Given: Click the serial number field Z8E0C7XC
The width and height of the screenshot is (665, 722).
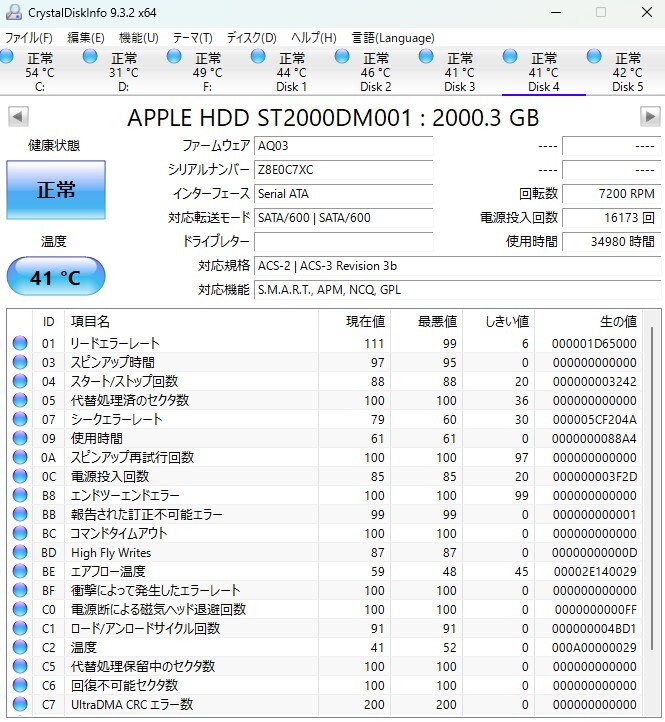Looking at the screenshot, I should point(344,170).
